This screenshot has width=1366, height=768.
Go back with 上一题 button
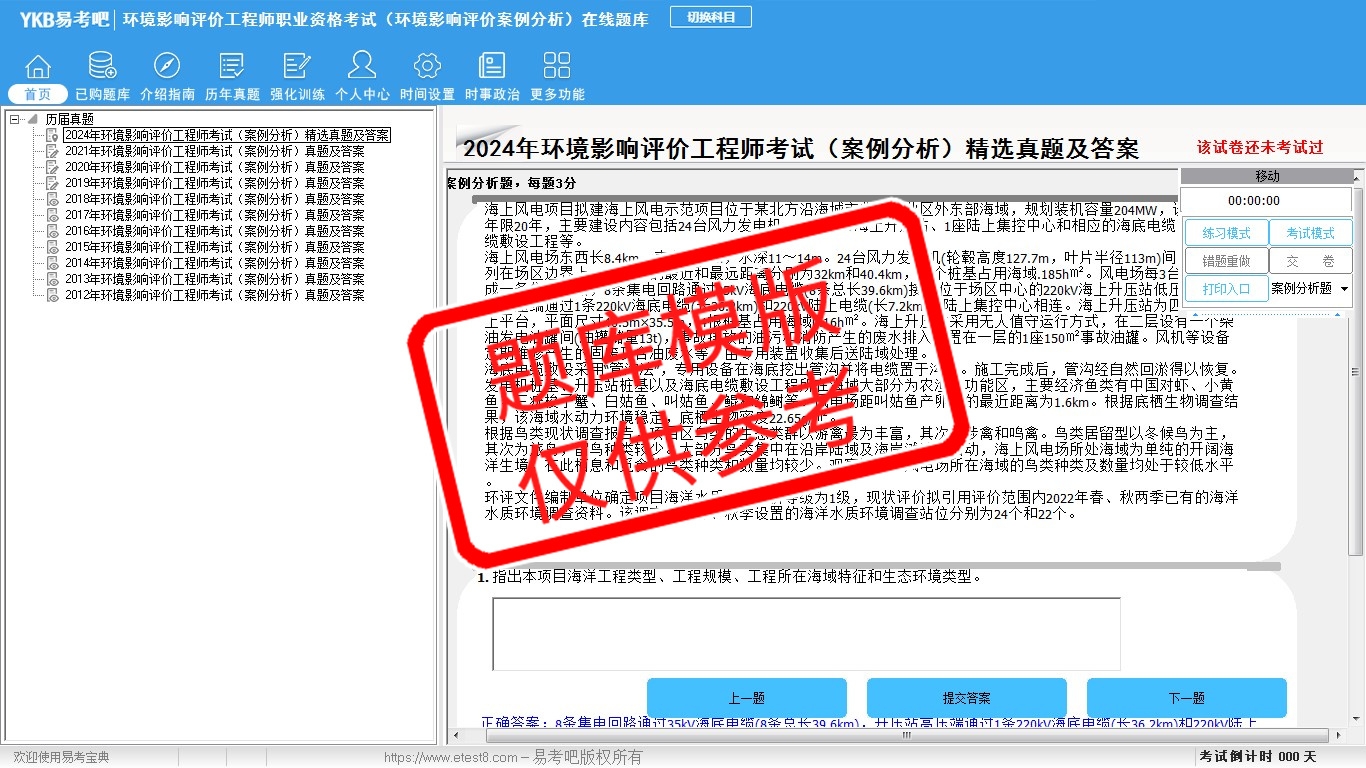click(x=746, y=698)
